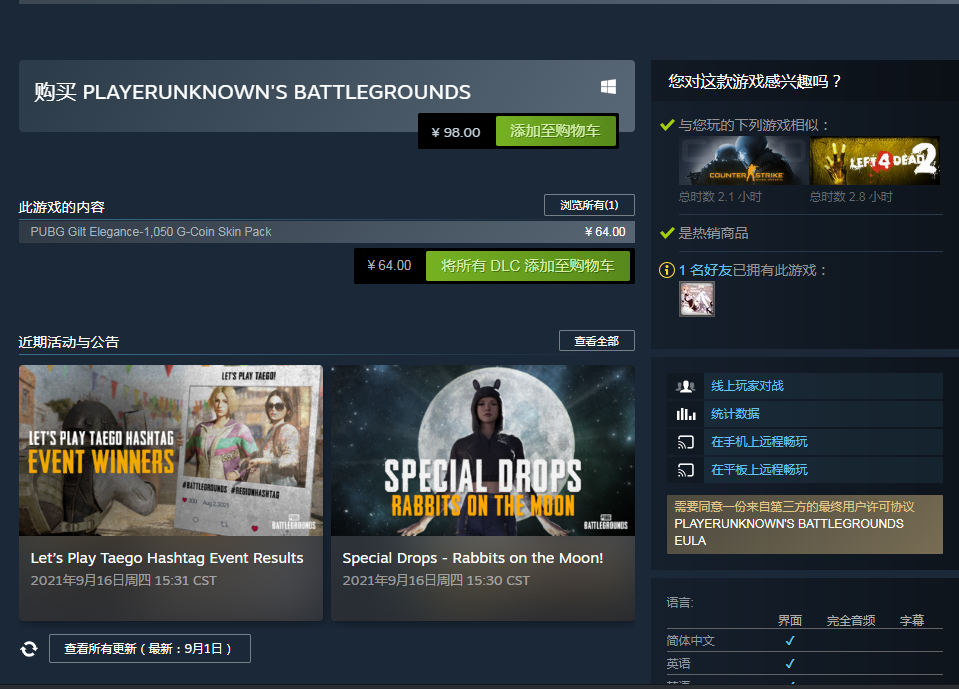
Task: Click 英语 language row
Action: point(805,663)
